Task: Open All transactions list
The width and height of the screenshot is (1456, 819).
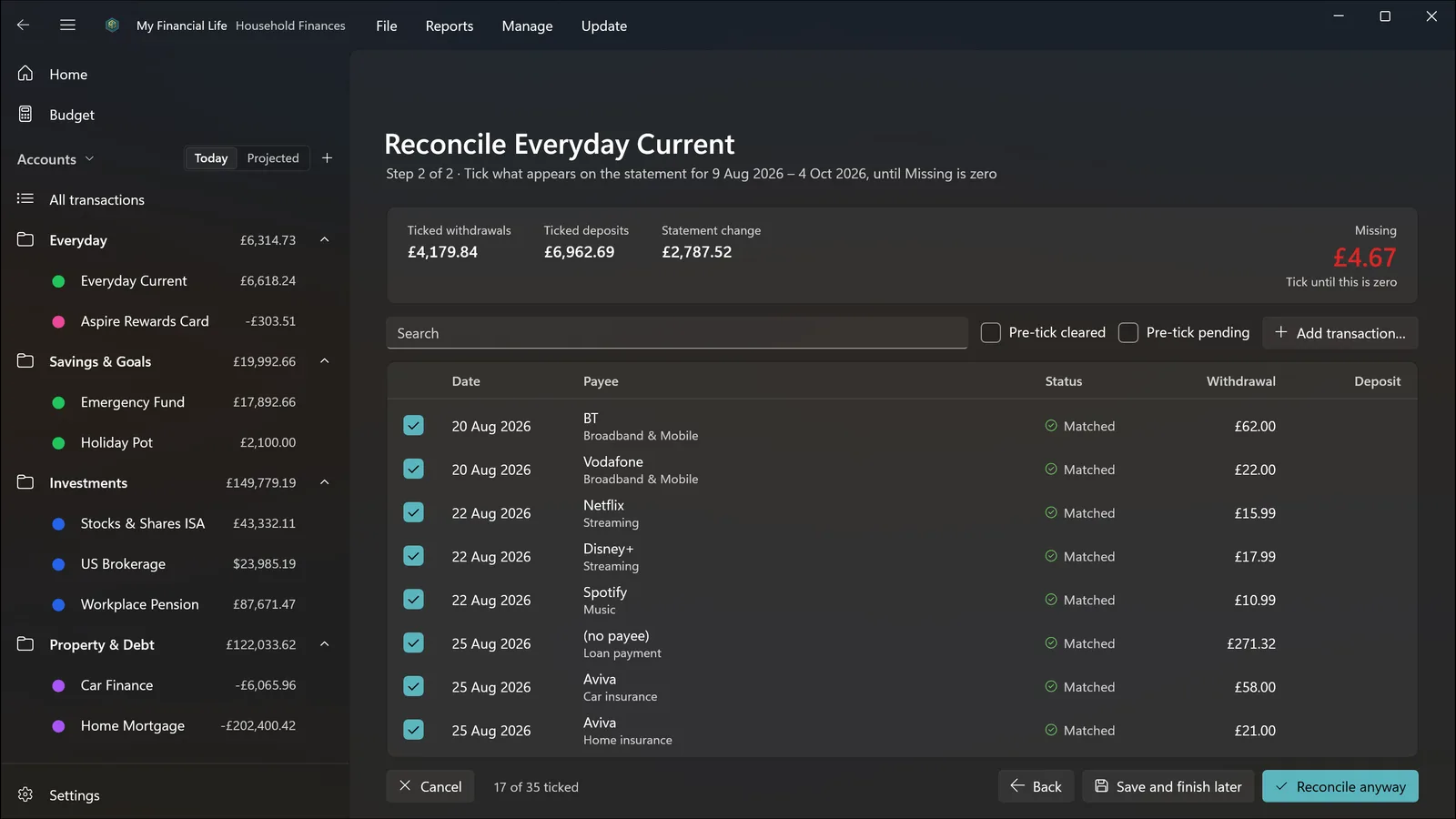Action: pyautogui.click(x=96, y=199)
